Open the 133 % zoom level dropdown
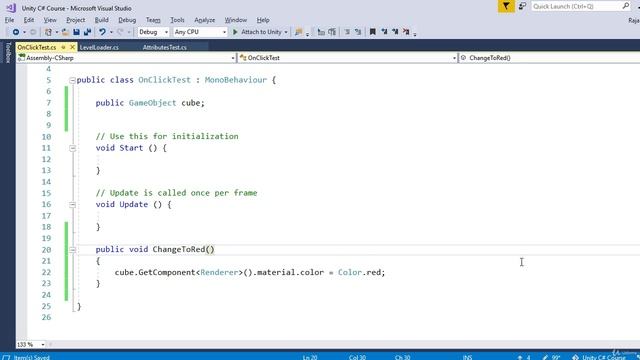The image size is (640, 360). pos(31,344)
